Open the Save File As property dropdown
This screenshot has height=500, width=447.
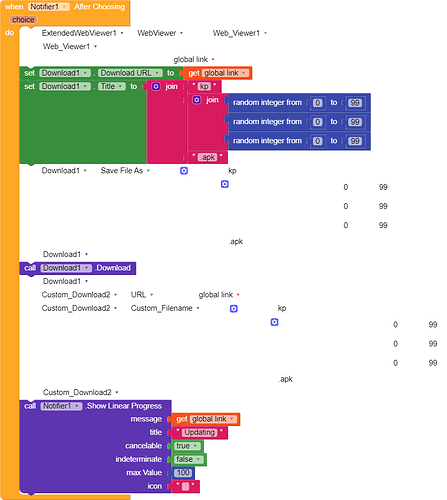click(x=125, y=171)
